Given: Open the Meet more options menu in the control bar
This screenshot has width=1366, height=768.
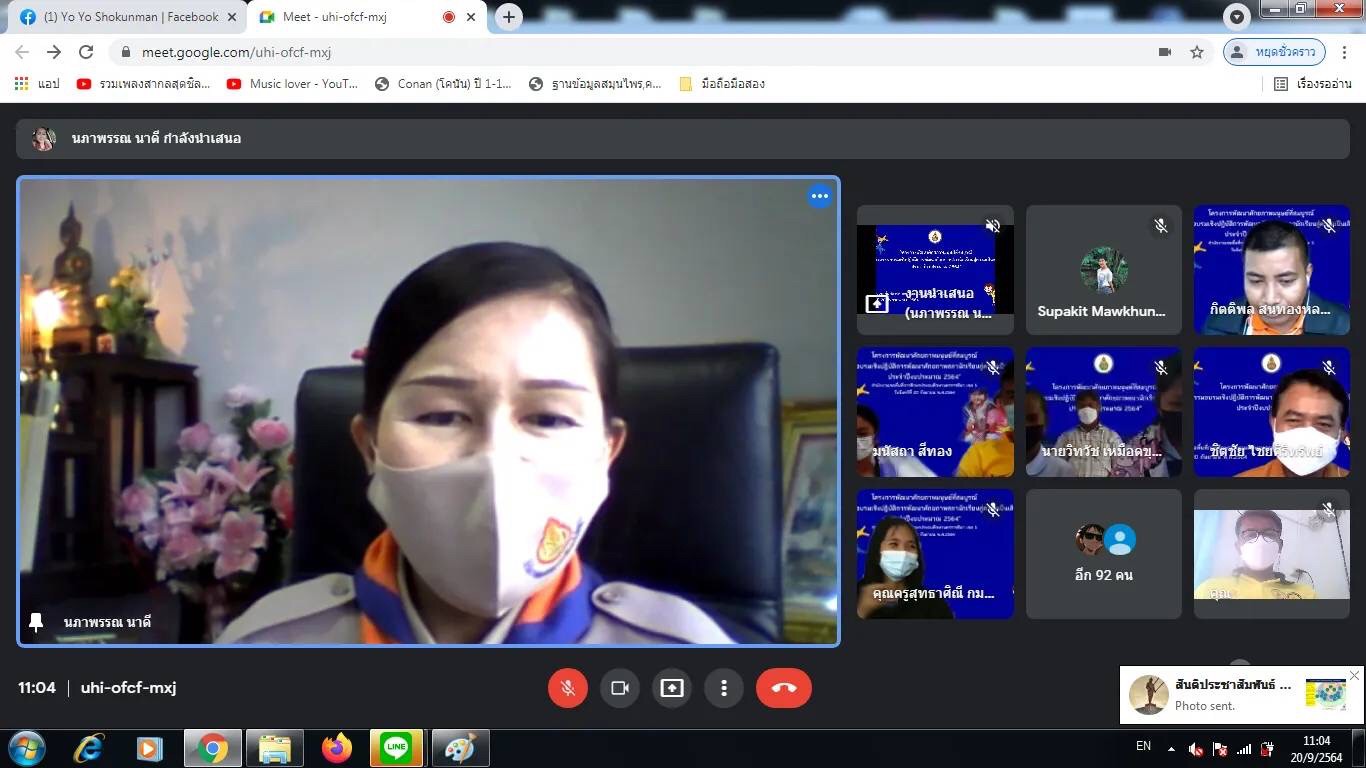Looking at the screenshot, I should 723,688.
